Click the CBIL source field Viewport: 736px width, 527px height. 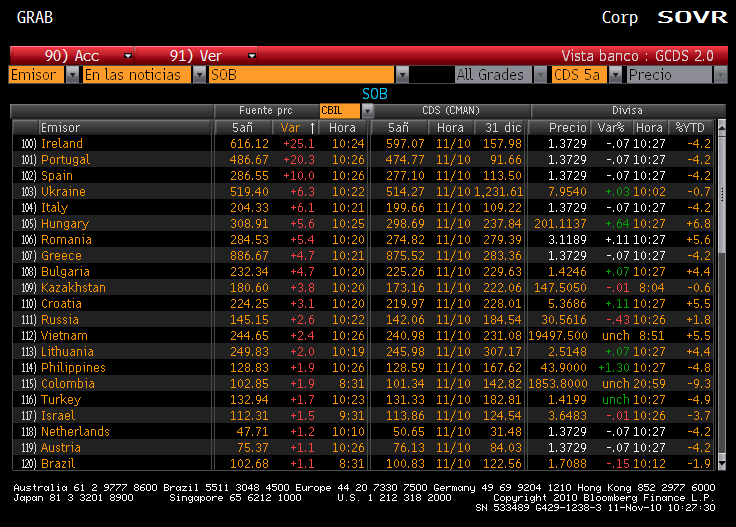(x=339, y=111)
